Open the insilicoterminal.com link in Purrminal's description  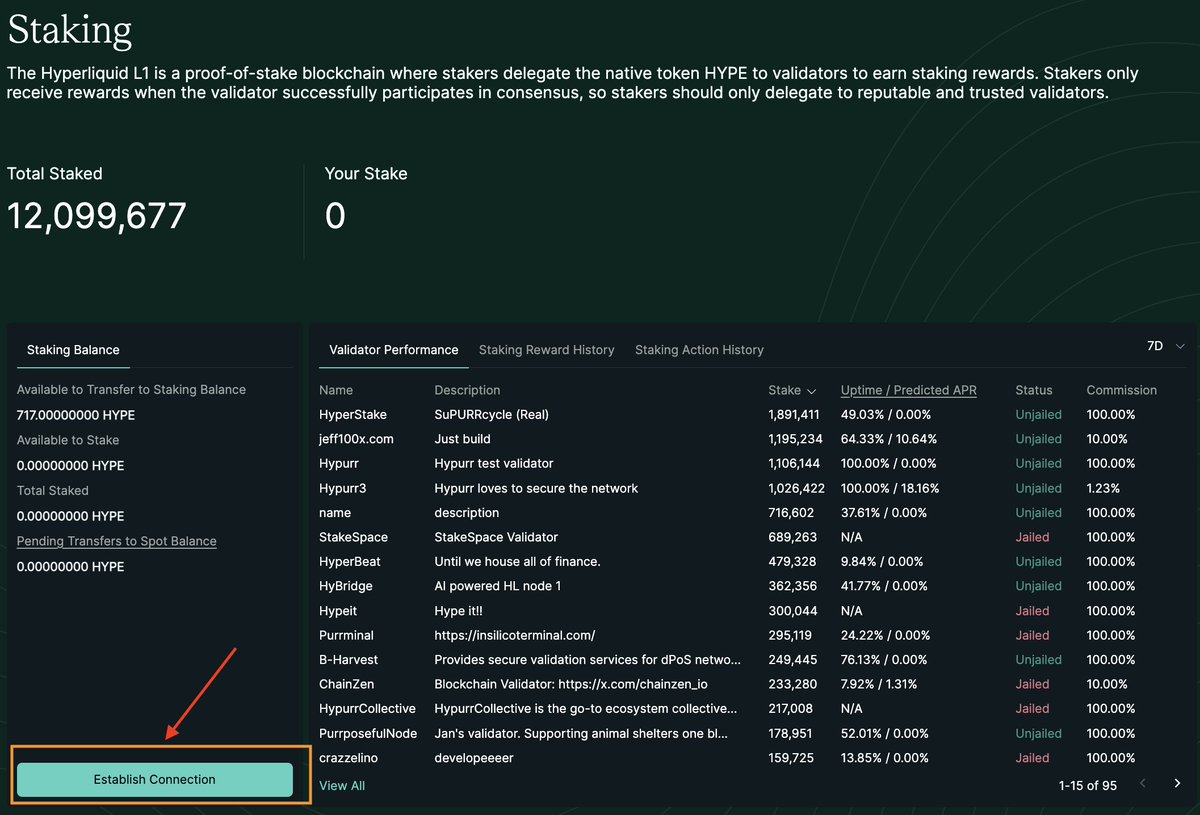(514, 635)
